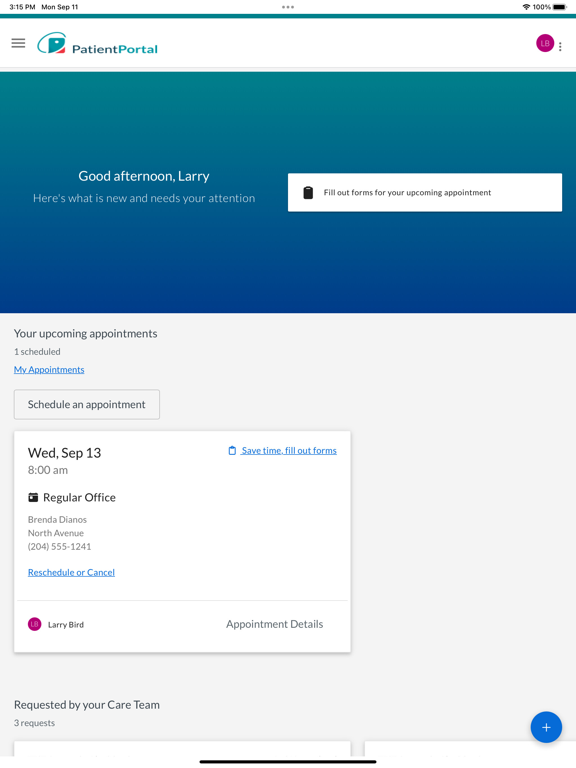Open the hamburger navigation menu
The height and width of the screenshot is (768, 576).
click(18, 43)
